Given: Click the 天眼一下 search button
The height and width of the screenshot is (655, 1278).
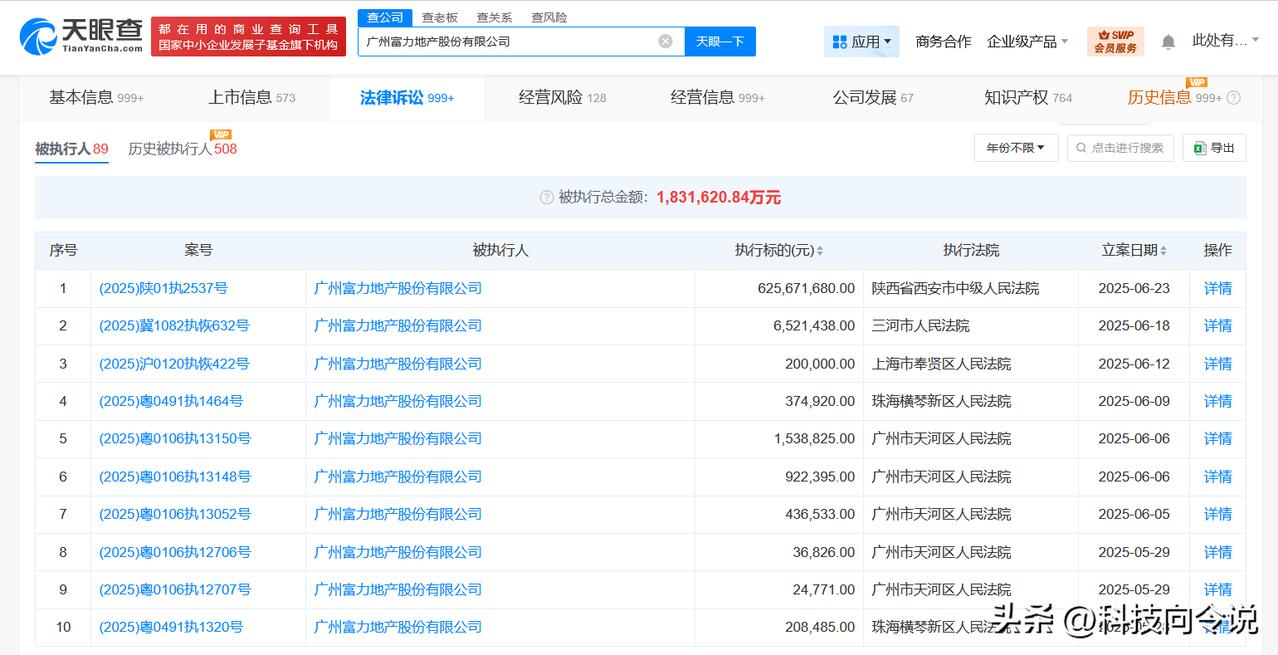Looking at the screenshot, I should point(720,41).
